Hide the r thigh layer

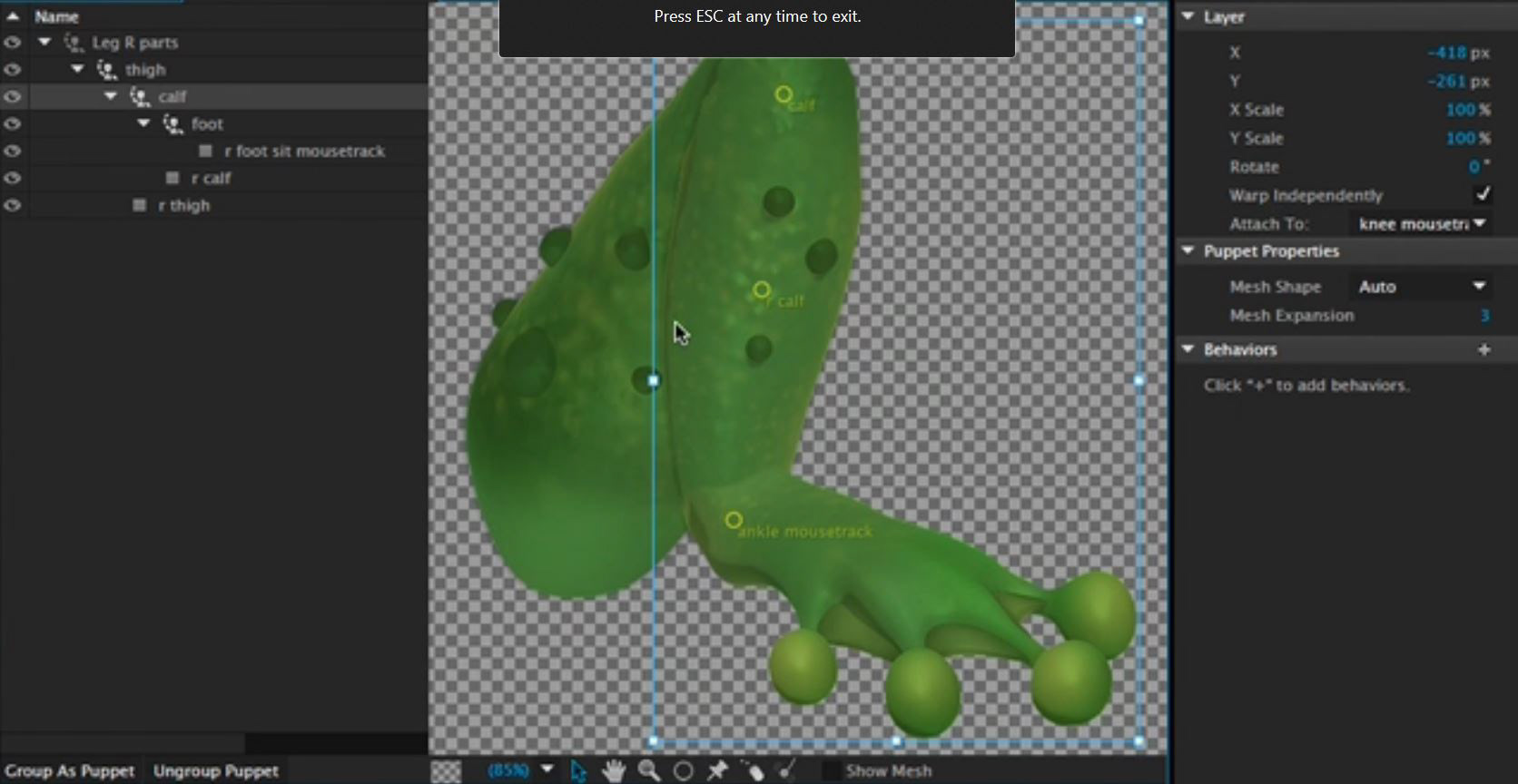coord(12,206)
